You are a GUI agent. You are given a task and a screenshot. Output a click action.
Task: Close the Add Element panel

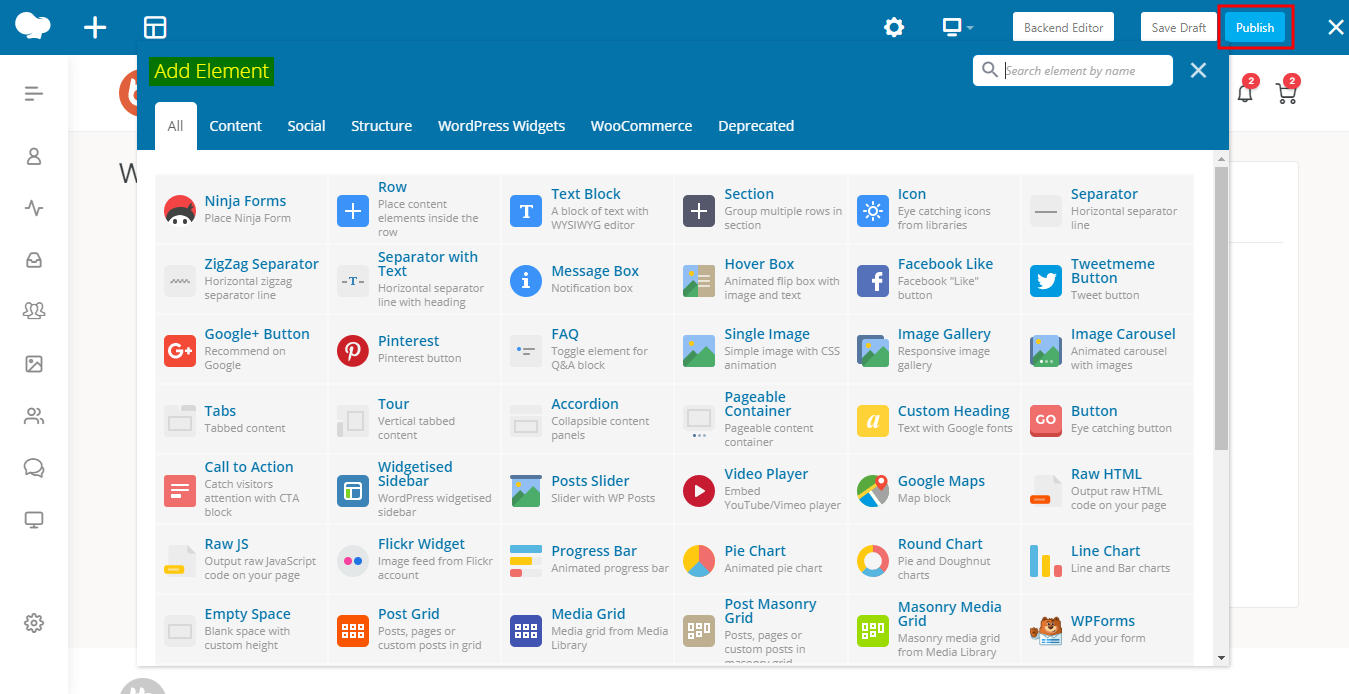point(1198,70)
